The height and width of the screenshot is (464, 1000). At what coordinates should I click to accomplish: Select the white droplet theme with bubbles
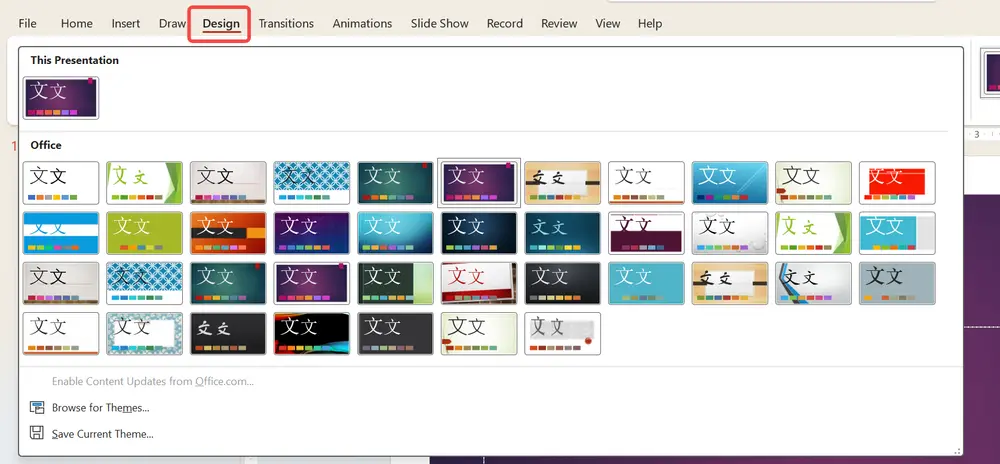coord(730,233)
